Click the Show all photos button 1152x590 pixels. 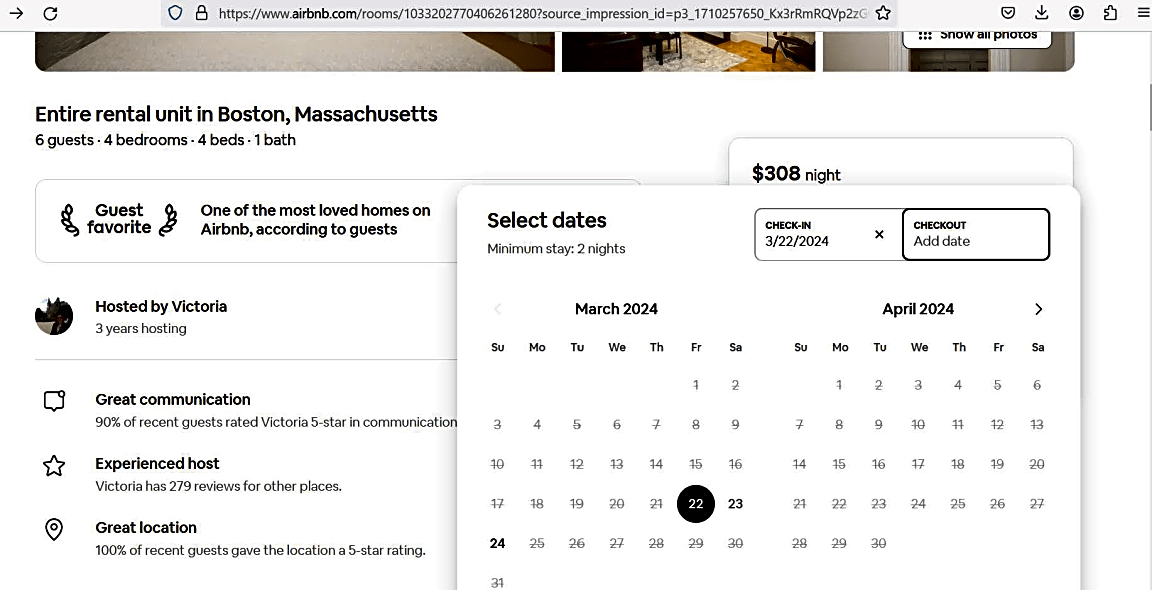click(x=977, y=35)
